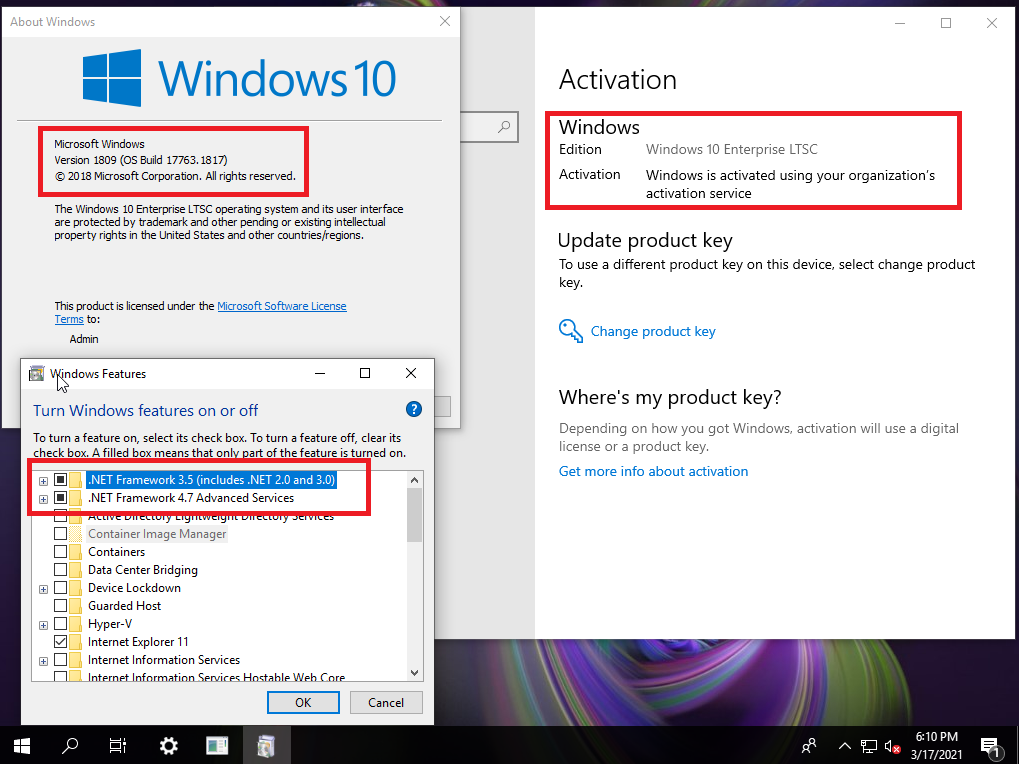Click the Admin licensee name
This screenshot has width=1019, height=764.
[84, 339]
